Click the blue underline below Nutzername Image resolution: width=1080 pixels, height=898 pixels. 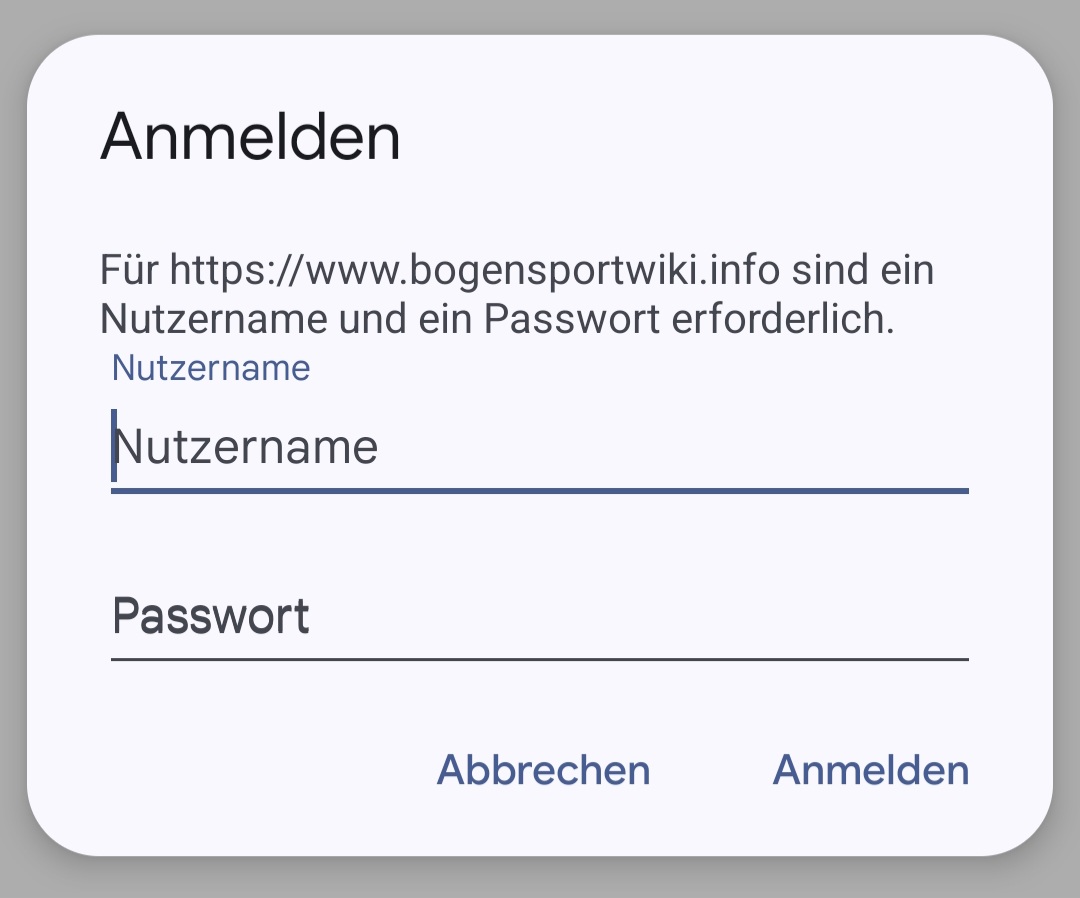tap(540, 490)
